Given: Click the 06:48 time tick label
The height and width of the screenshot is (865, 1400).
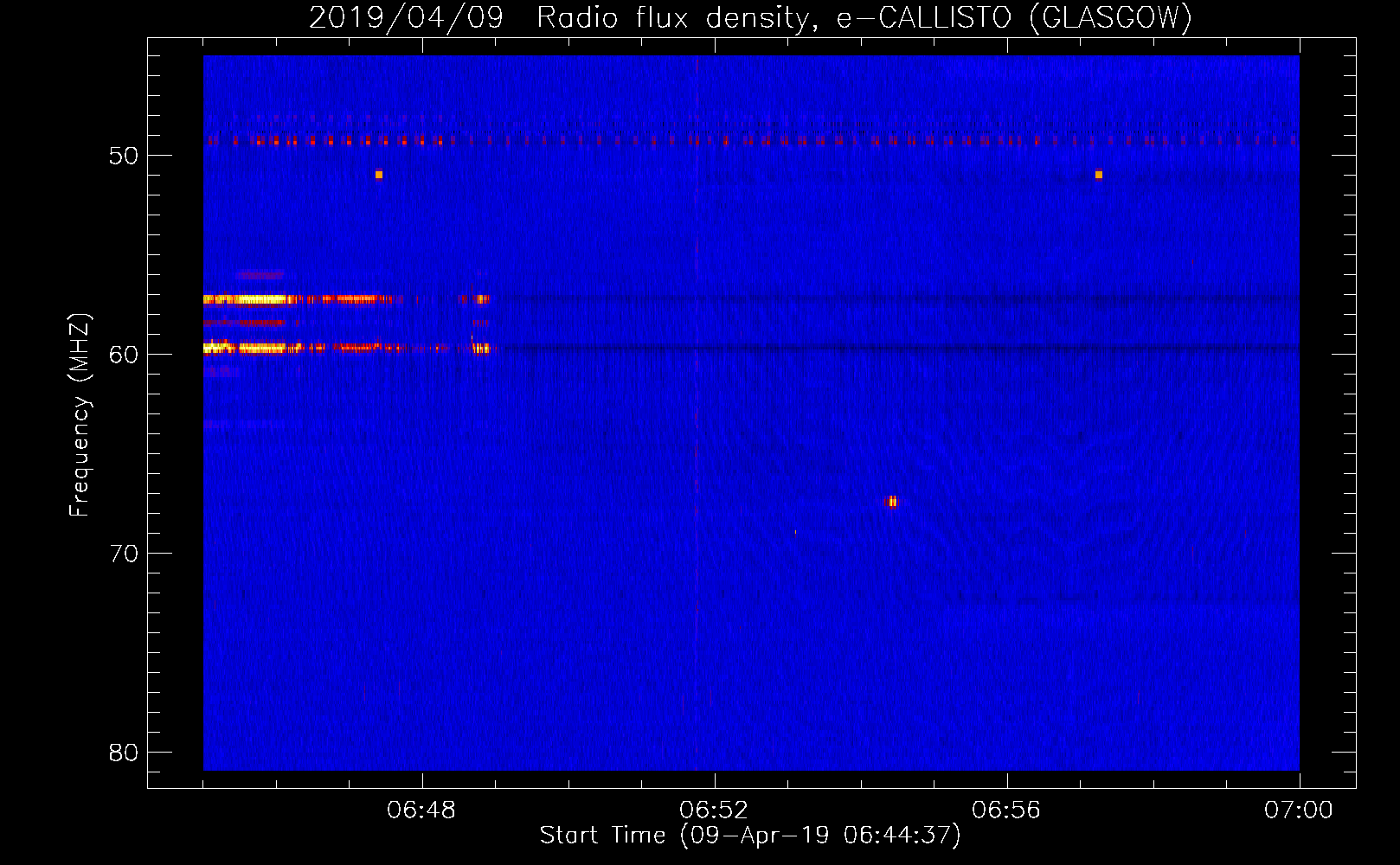Looking at the screenshot, I should [x=421, y=811].
